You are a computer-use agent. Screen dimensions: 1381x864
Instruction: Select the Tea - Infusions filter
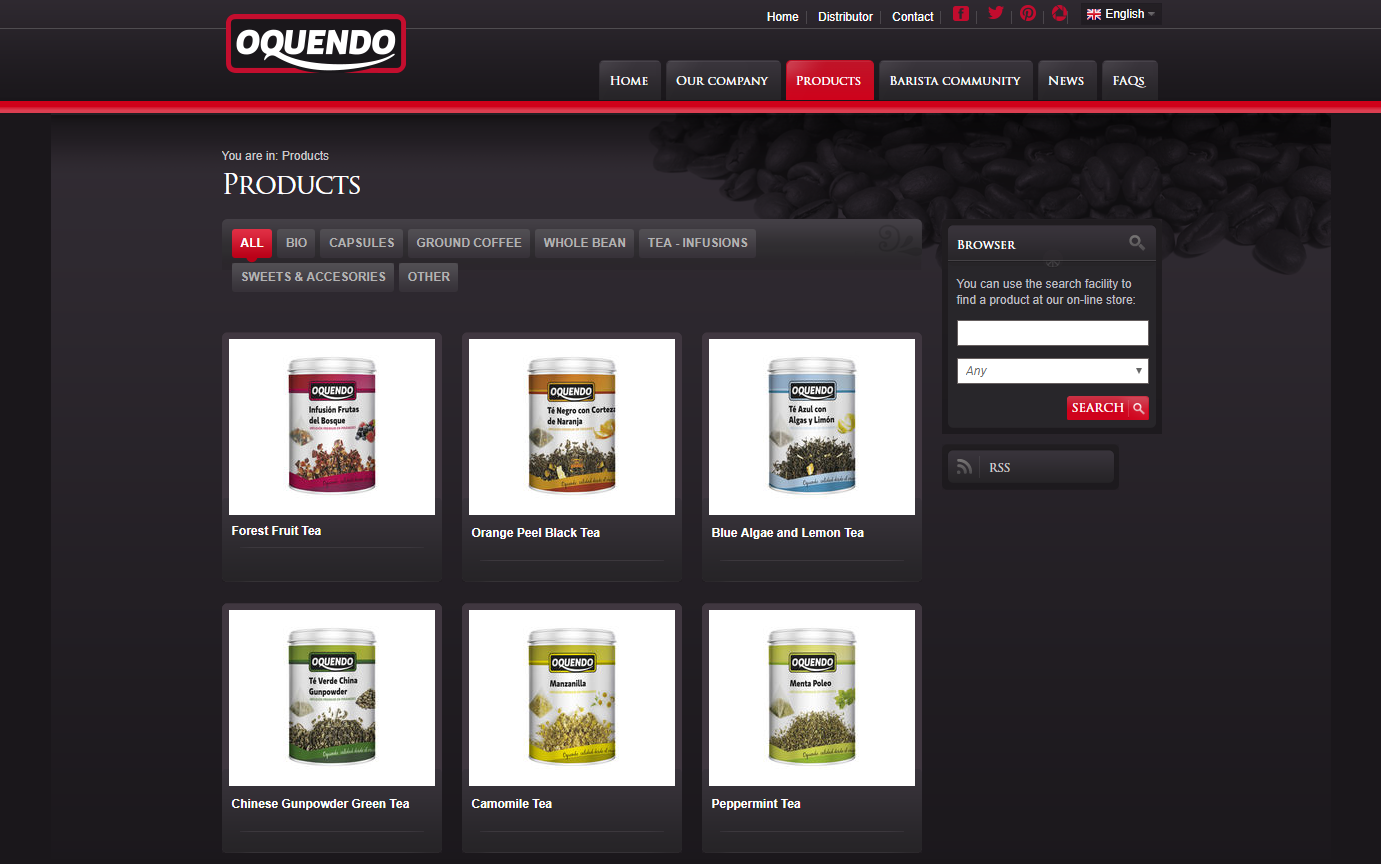[x=697, y=243]
